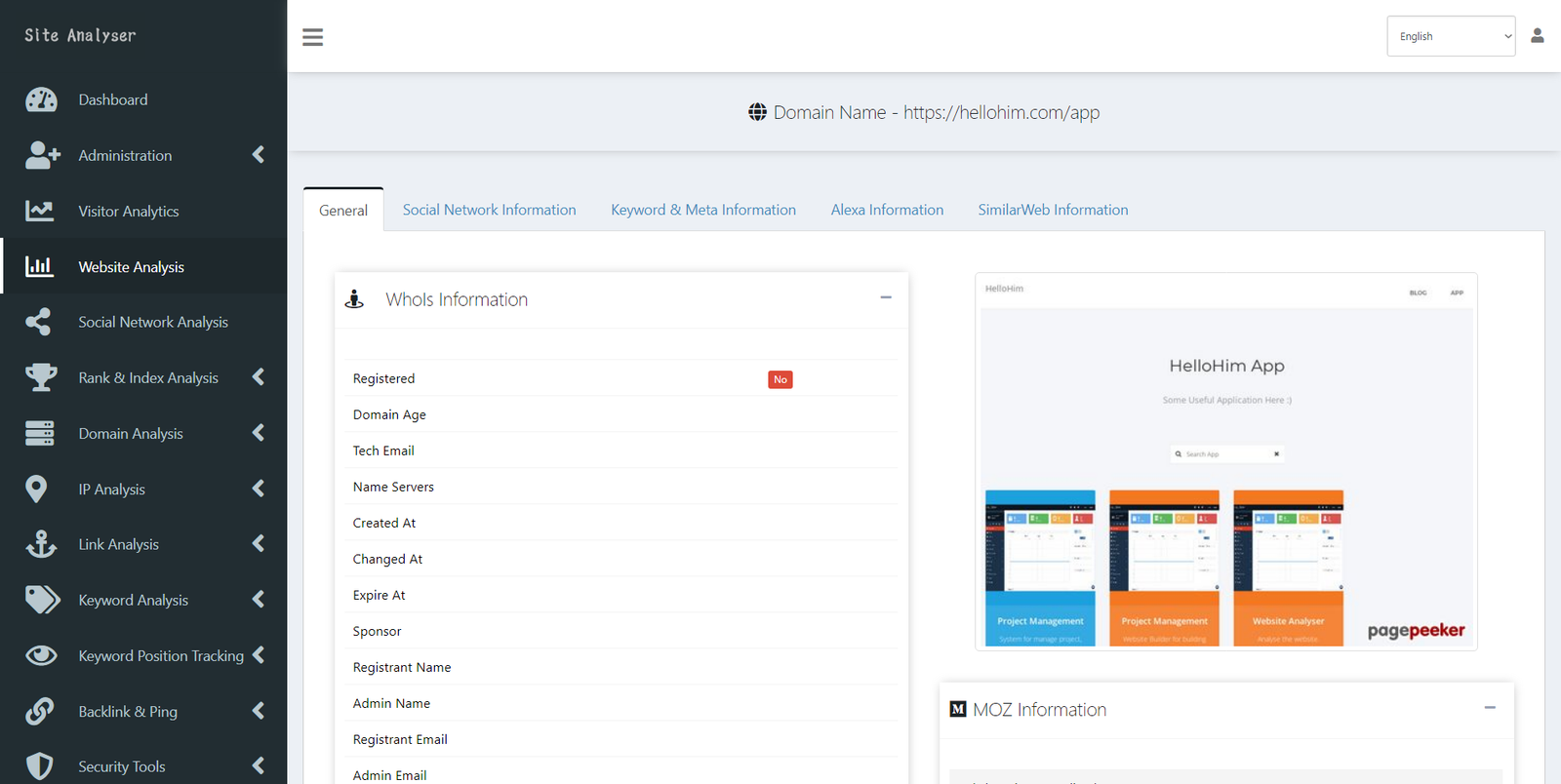The width and height of the screenshot is (1561, 784).
Task: Click the Link Analysis anchor icon
Action: [41, 544]
